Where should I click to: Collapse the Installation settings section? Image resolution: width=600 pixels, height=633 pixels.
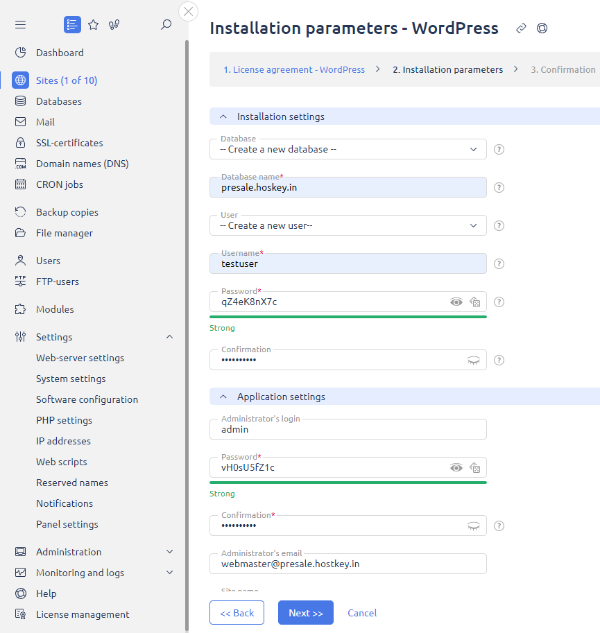click(x=224, y=116)
